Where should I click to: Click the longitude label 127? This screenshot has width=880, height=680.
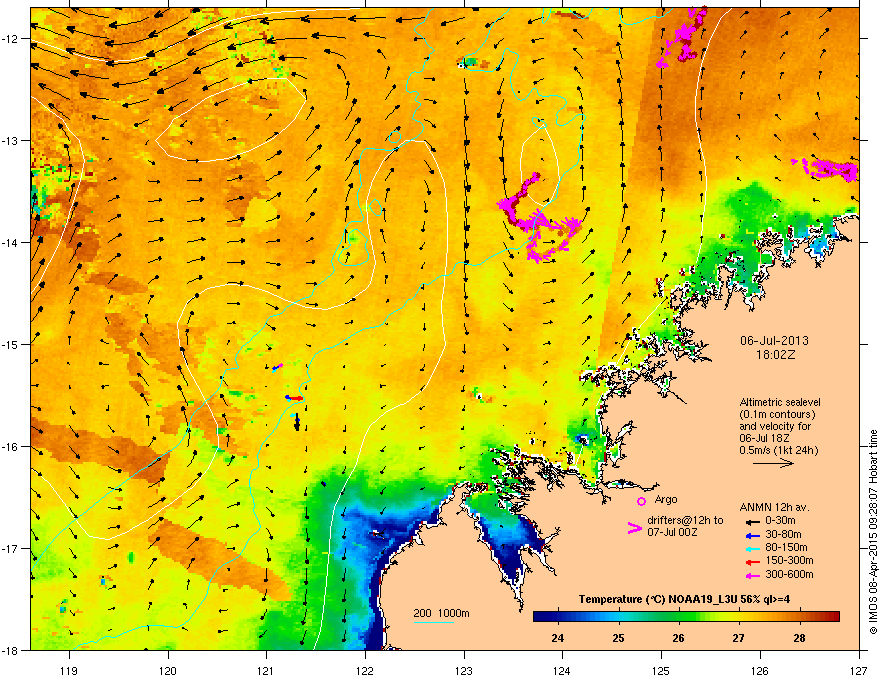tap(859, 671)
